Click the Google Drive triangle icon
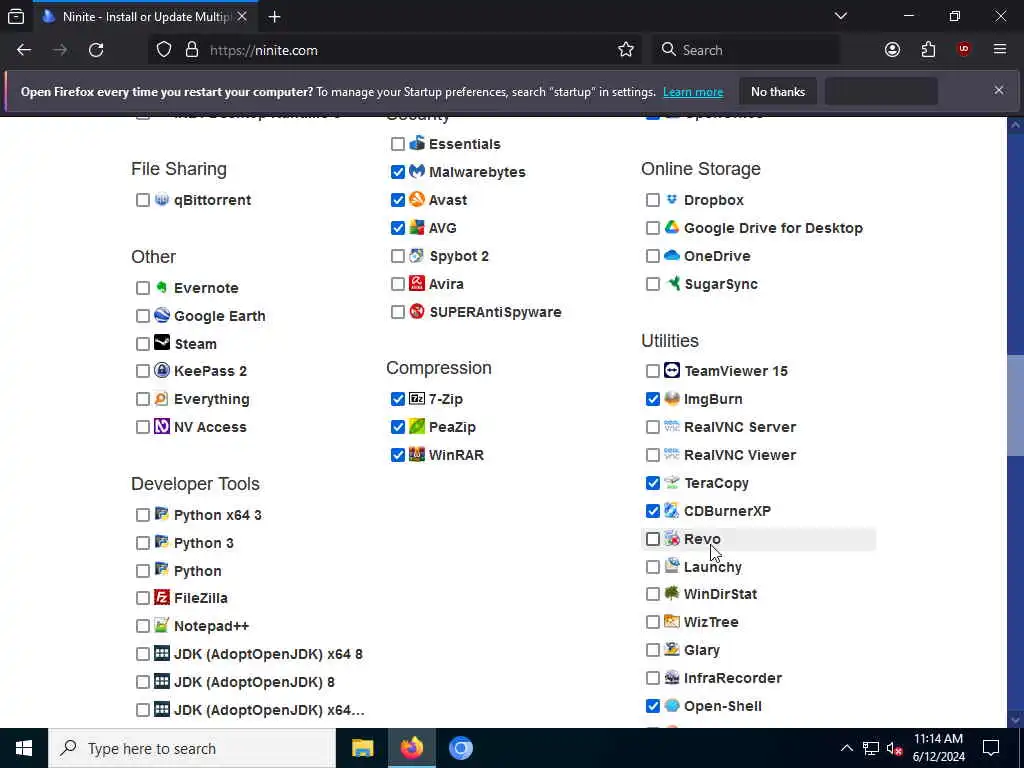 pyautogui.click(x=671, y=227)
